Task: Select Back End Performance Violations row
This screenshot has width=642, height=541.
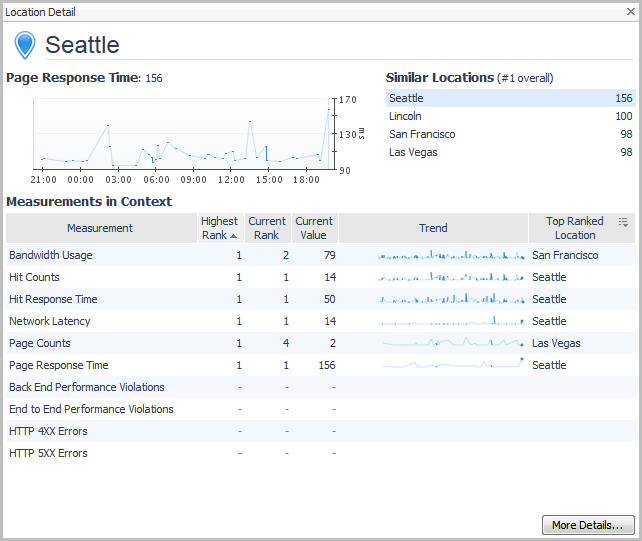Action: (x=87, y=387)
